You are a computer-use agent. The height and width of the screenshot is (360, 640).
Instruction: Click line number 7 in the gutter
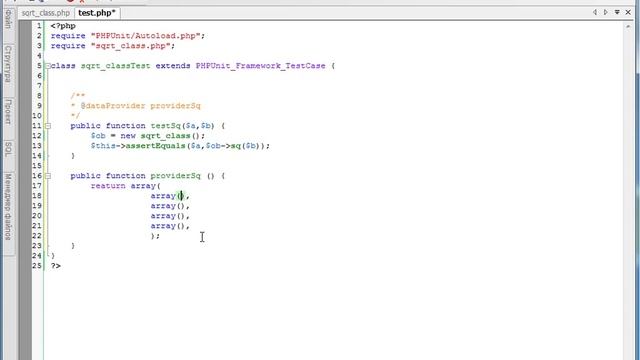pos(39,86)
